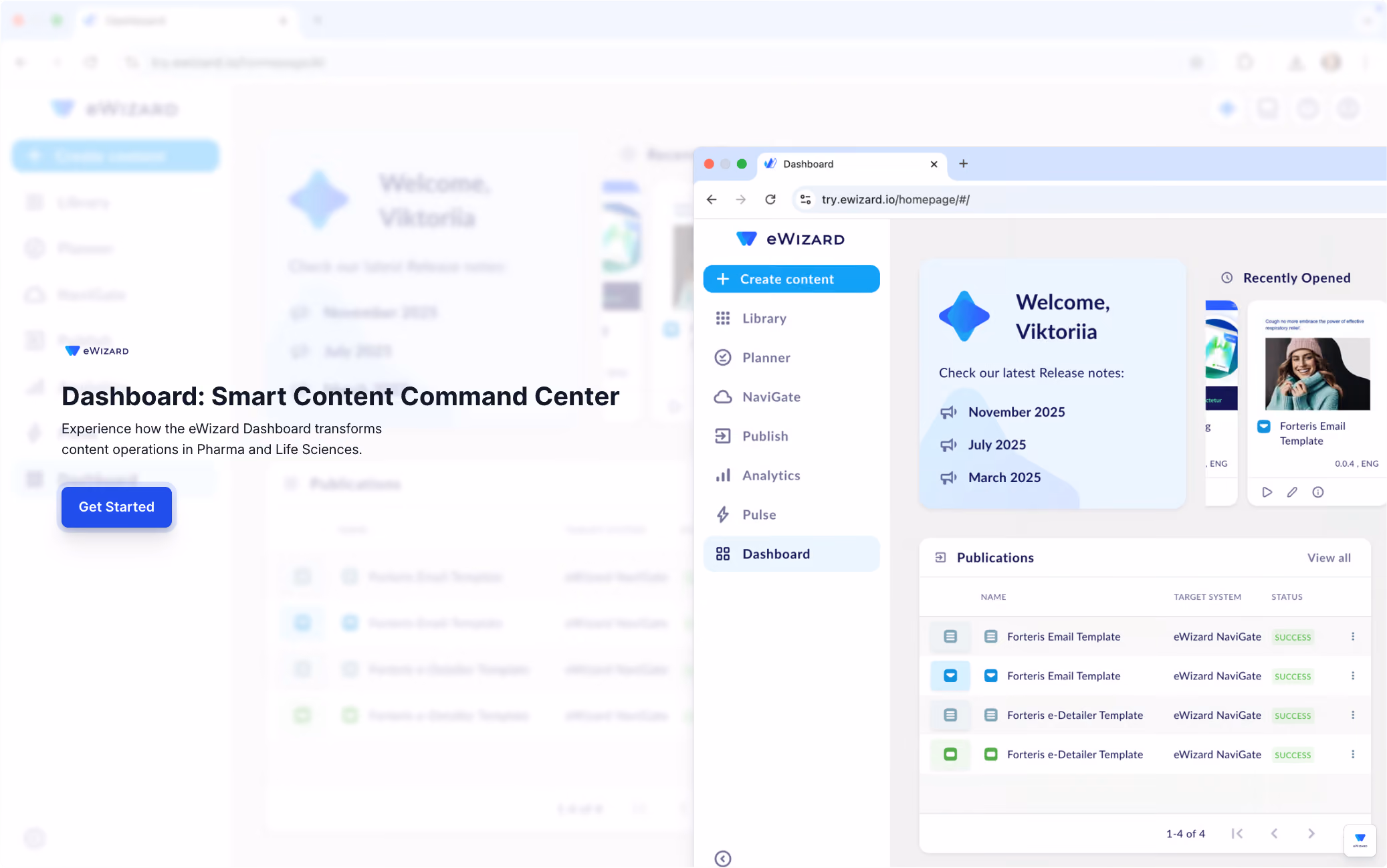Click the play icon on the Forteris card
Image resolution: width=1387 pixels, height=868 pixels.
(x=1267, y=492)
